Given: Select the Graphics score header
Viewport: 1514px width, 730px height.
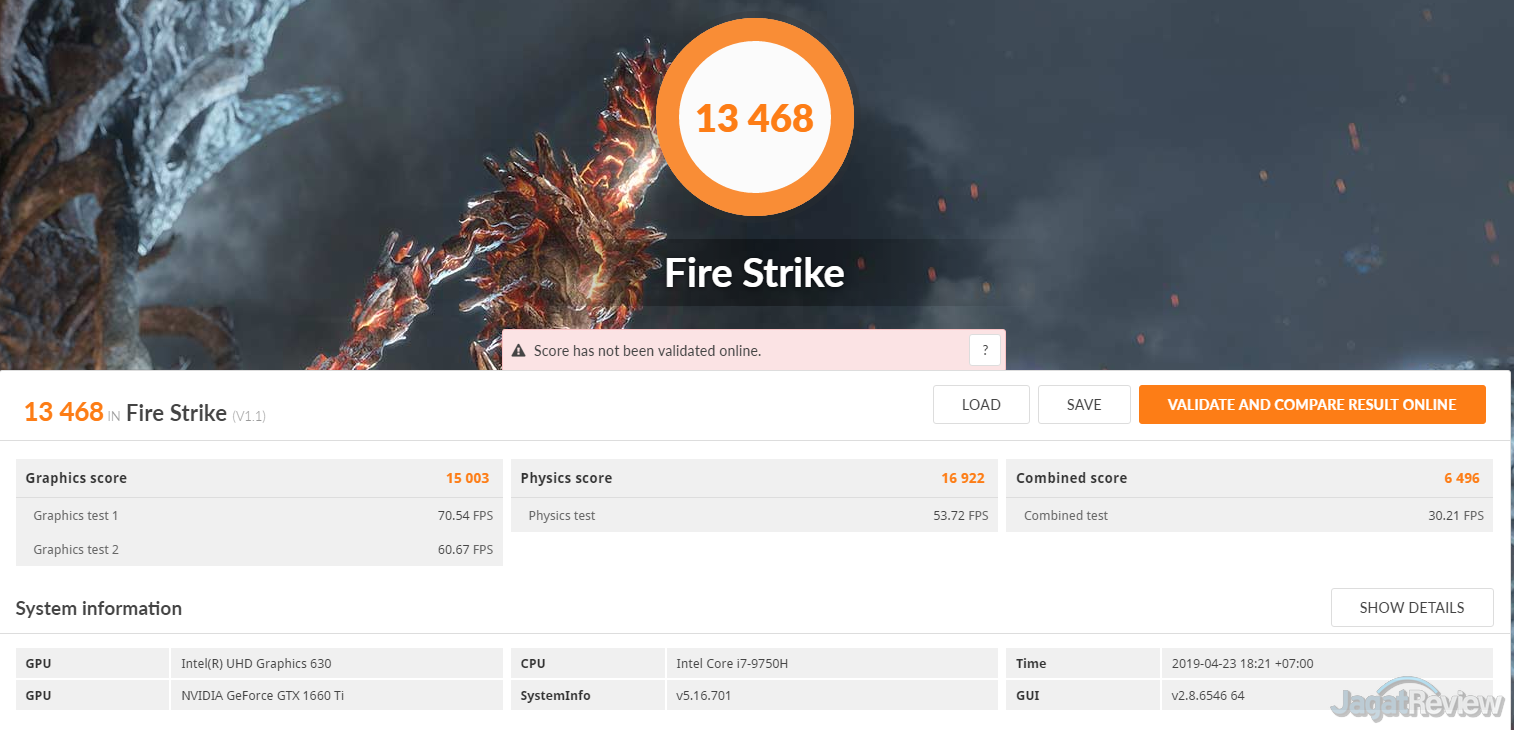Looking at the screenshot, I should click(258, 478).
